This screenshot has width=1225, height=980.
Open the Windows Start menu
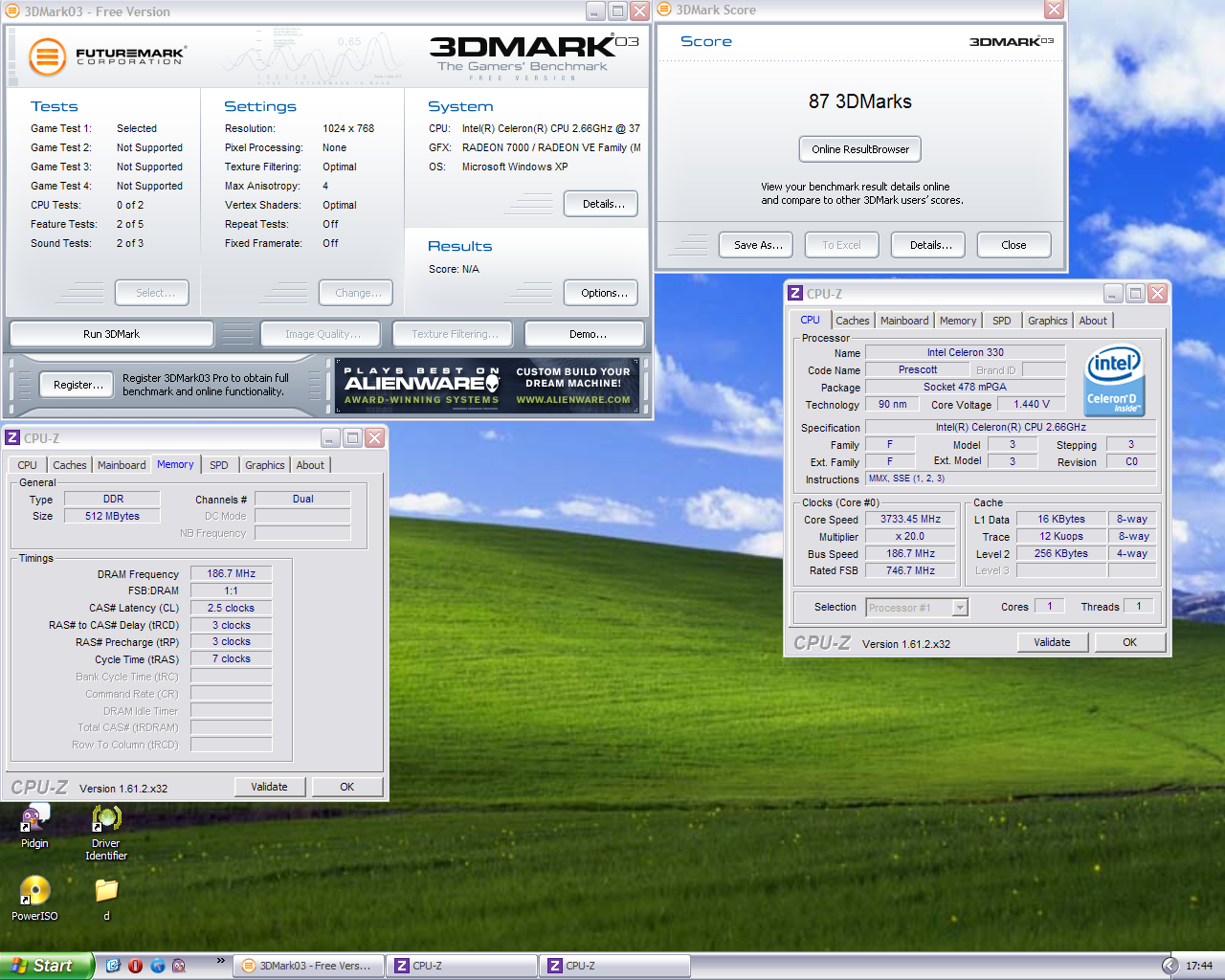tap(47, 966)
